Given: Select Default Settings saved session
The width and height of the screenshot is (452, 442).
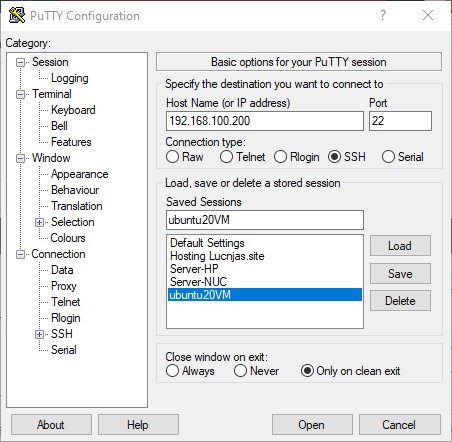Looking at the screenshot, I should click(265, 243).
